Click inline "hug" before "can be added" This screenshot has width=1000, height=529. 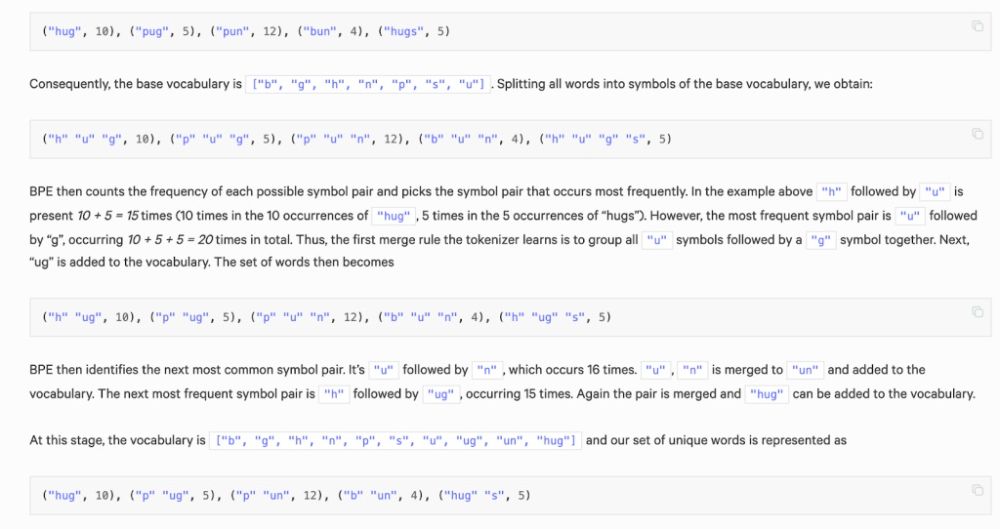point(767,394)
